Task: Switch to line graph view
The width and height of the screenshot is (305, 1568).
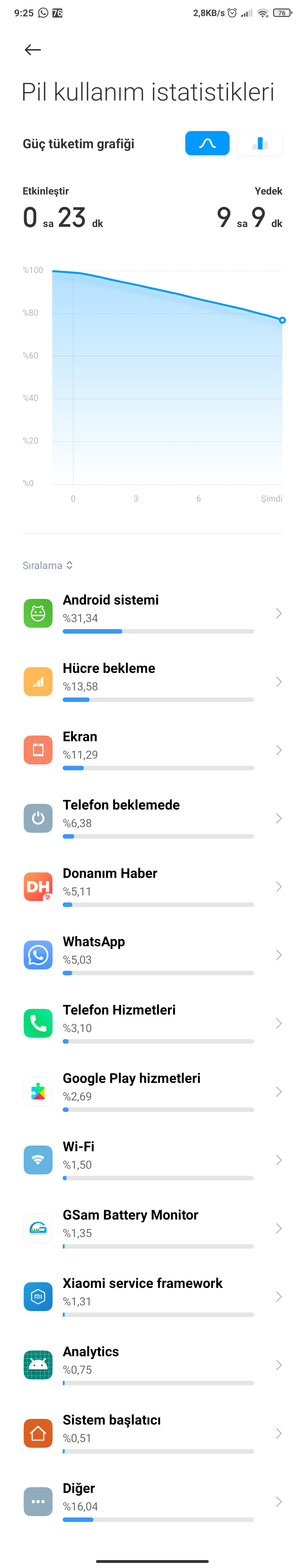Action: [207, 143]
